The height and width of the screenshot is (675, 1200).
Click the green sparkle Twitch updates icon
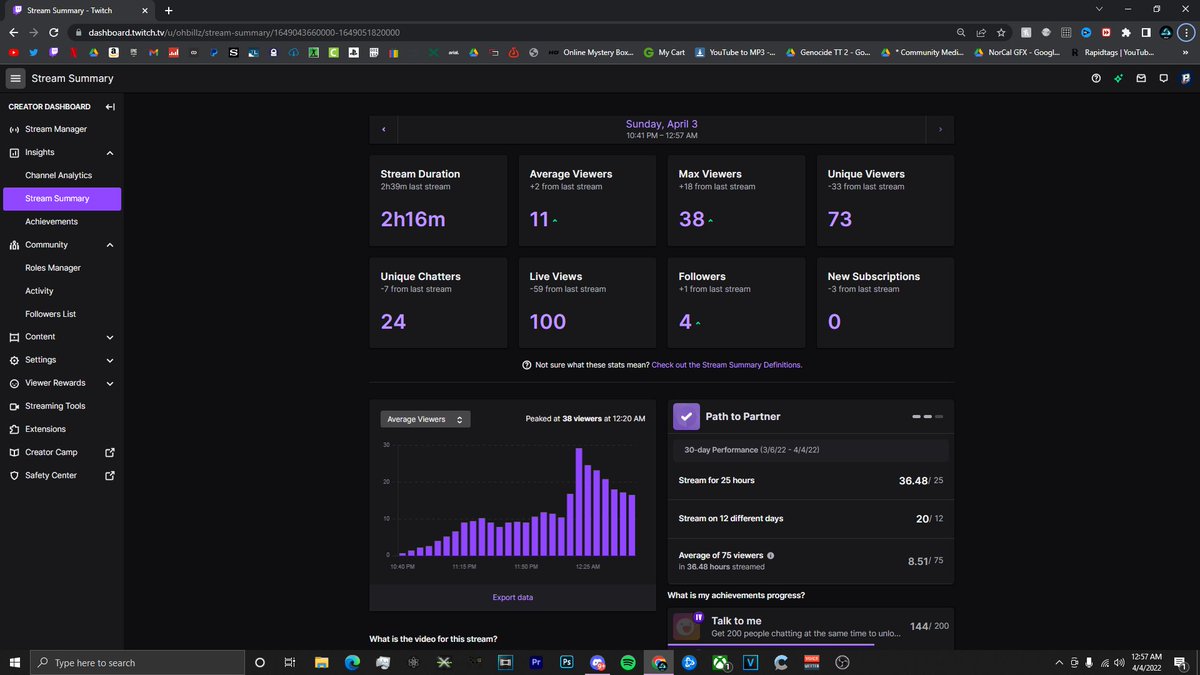click(x=1119, y=78)
